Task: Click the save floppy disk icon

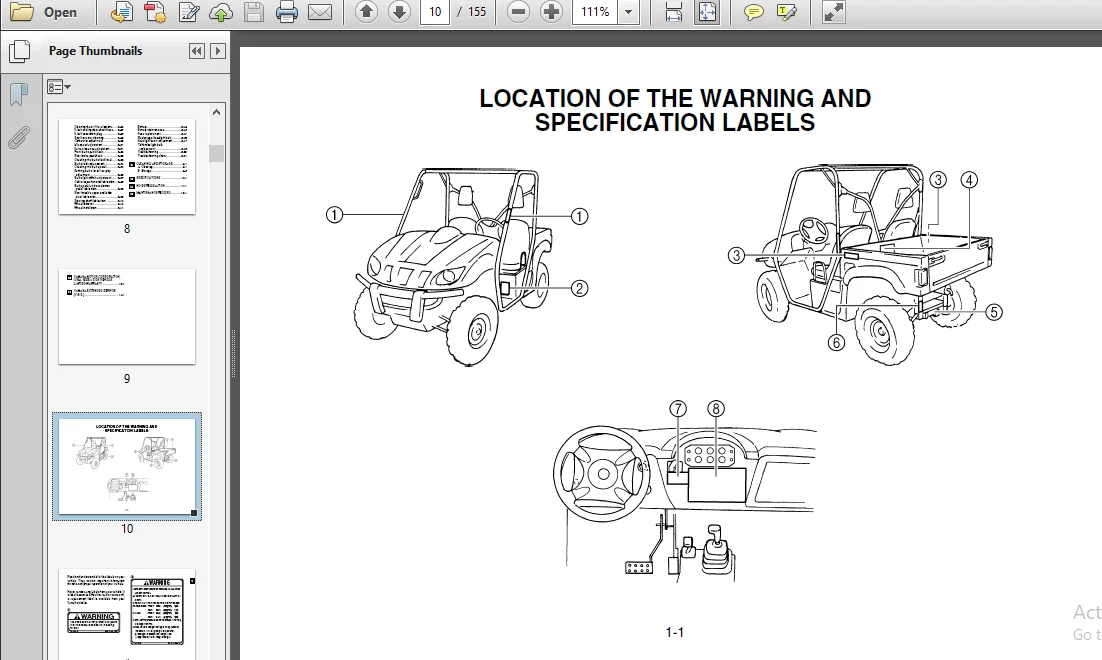Action: click(x=254, y=12)
